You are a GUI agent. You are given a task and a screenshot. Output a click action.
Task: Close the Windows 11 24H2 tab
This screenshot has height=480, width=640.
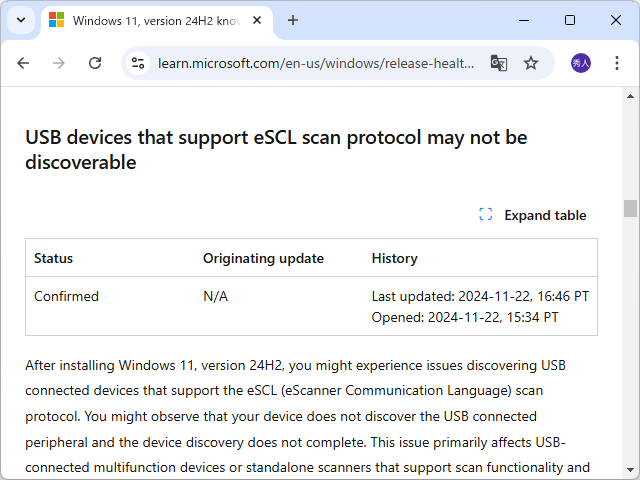click(259, 20)
